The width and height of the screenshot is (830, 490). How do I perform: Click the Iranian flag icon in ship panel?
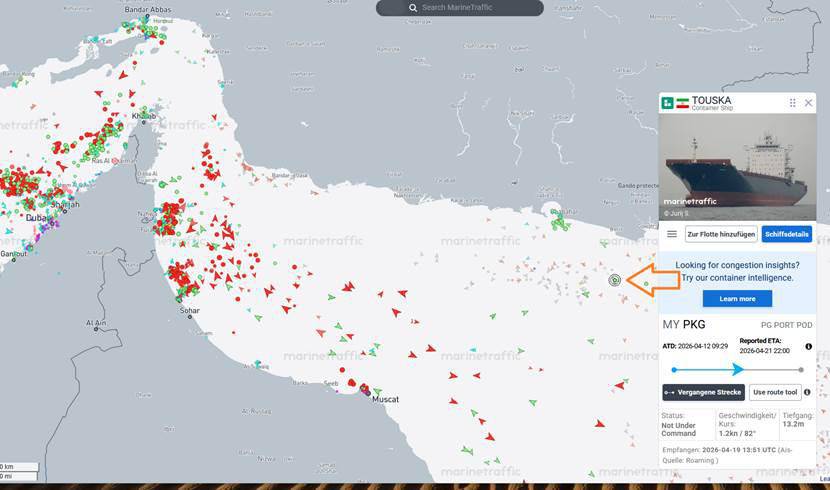click(682, 103)
